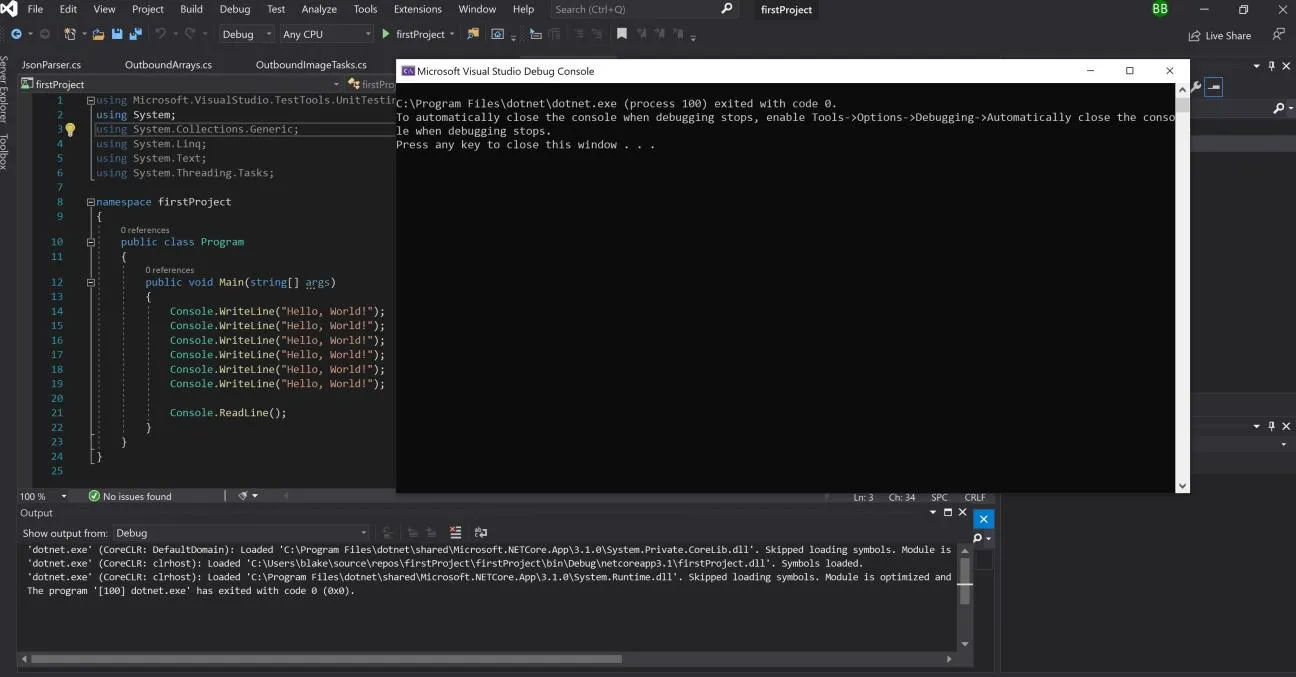Click the Open File folder icon
Screen dimensions: 1296x677
[98, 34]
